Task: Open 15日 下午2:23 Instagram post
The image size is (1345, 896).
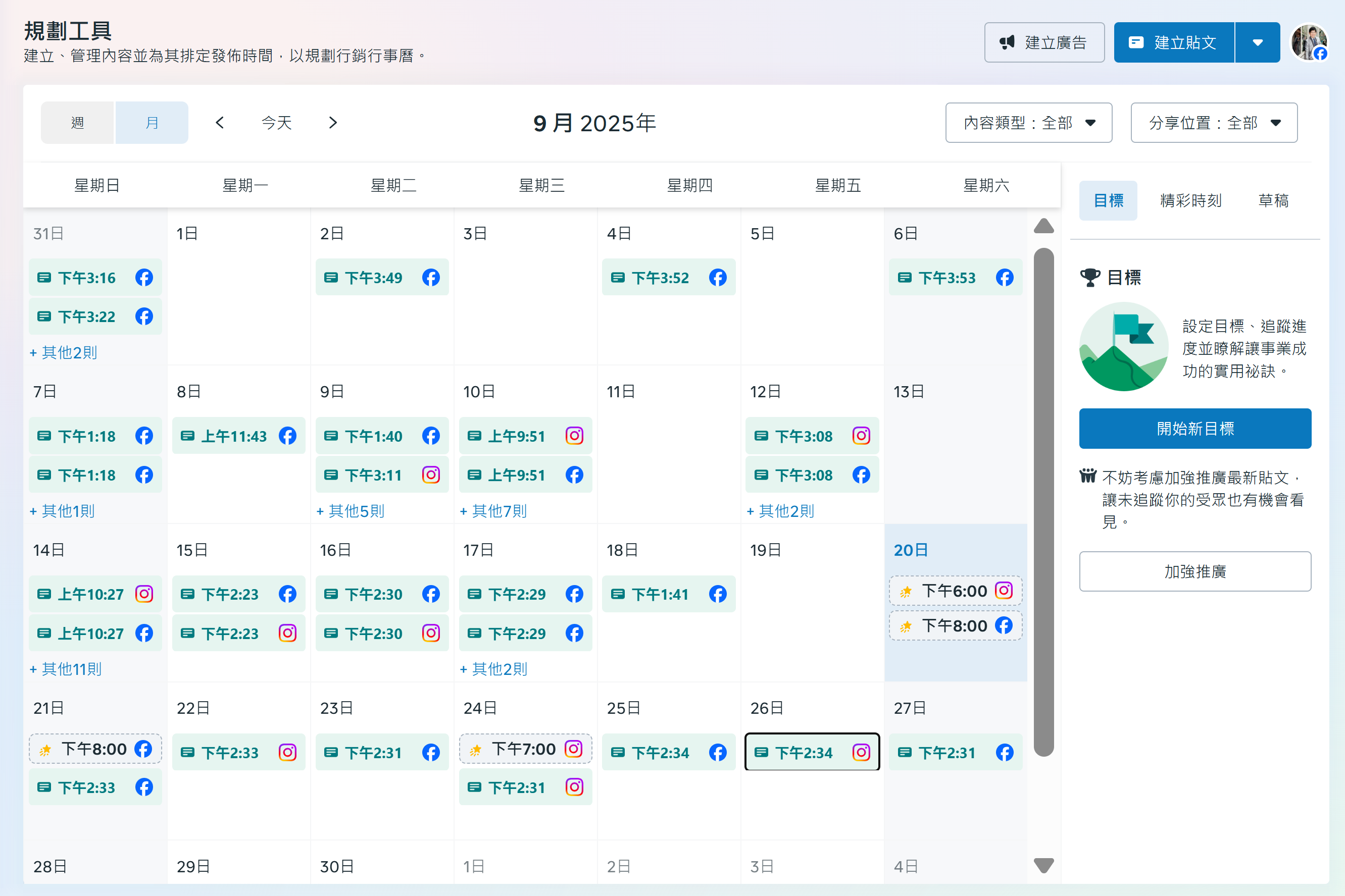Action: [238, 633]
